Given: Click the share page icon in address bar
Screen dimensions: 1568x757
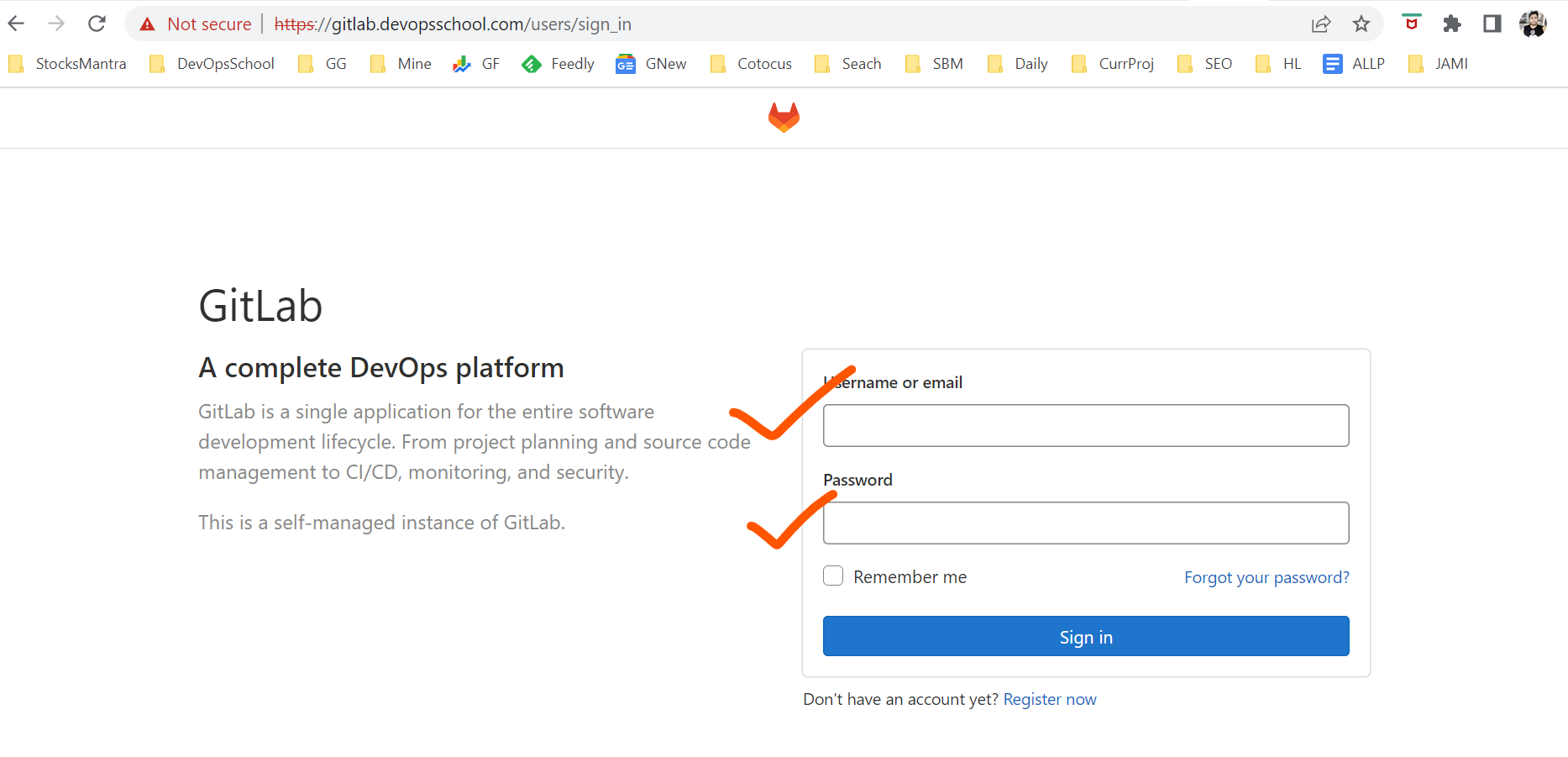Looking at the screenshot, I should click(1321, 24).
